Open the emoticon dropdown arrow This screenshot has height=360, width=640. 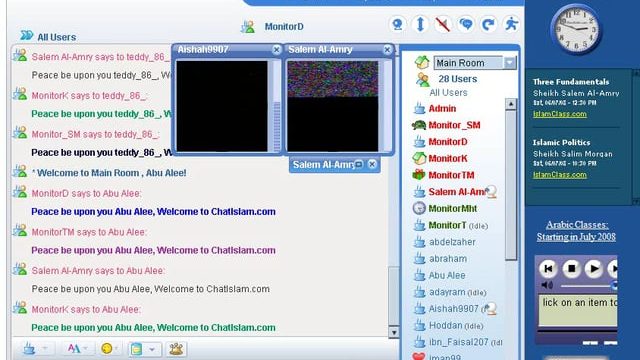point(117,349)
